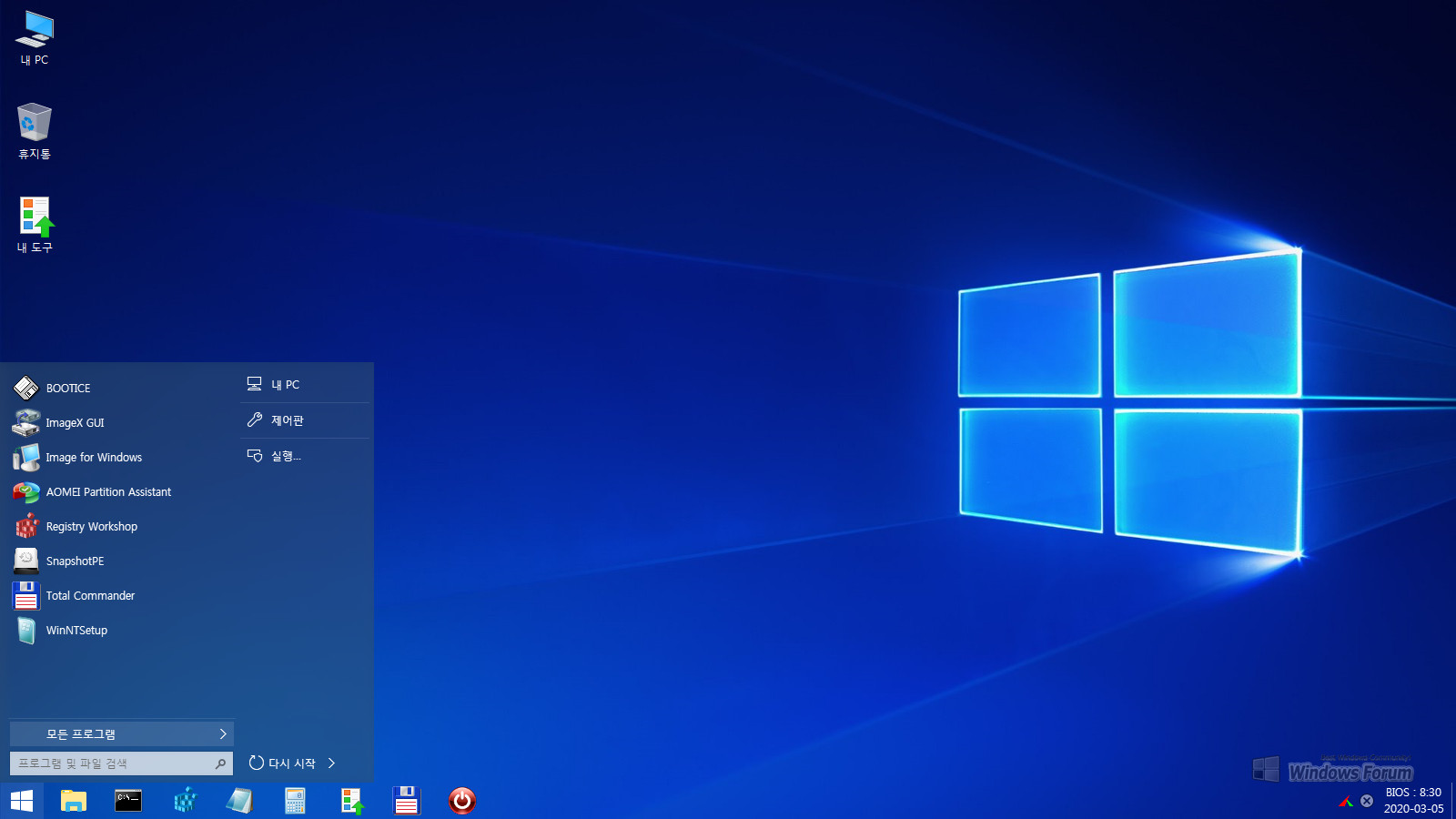This screenshot has height=819, width=1456.
Task: Open Notepad from the taskbar
Action: (x=239, y=801)
